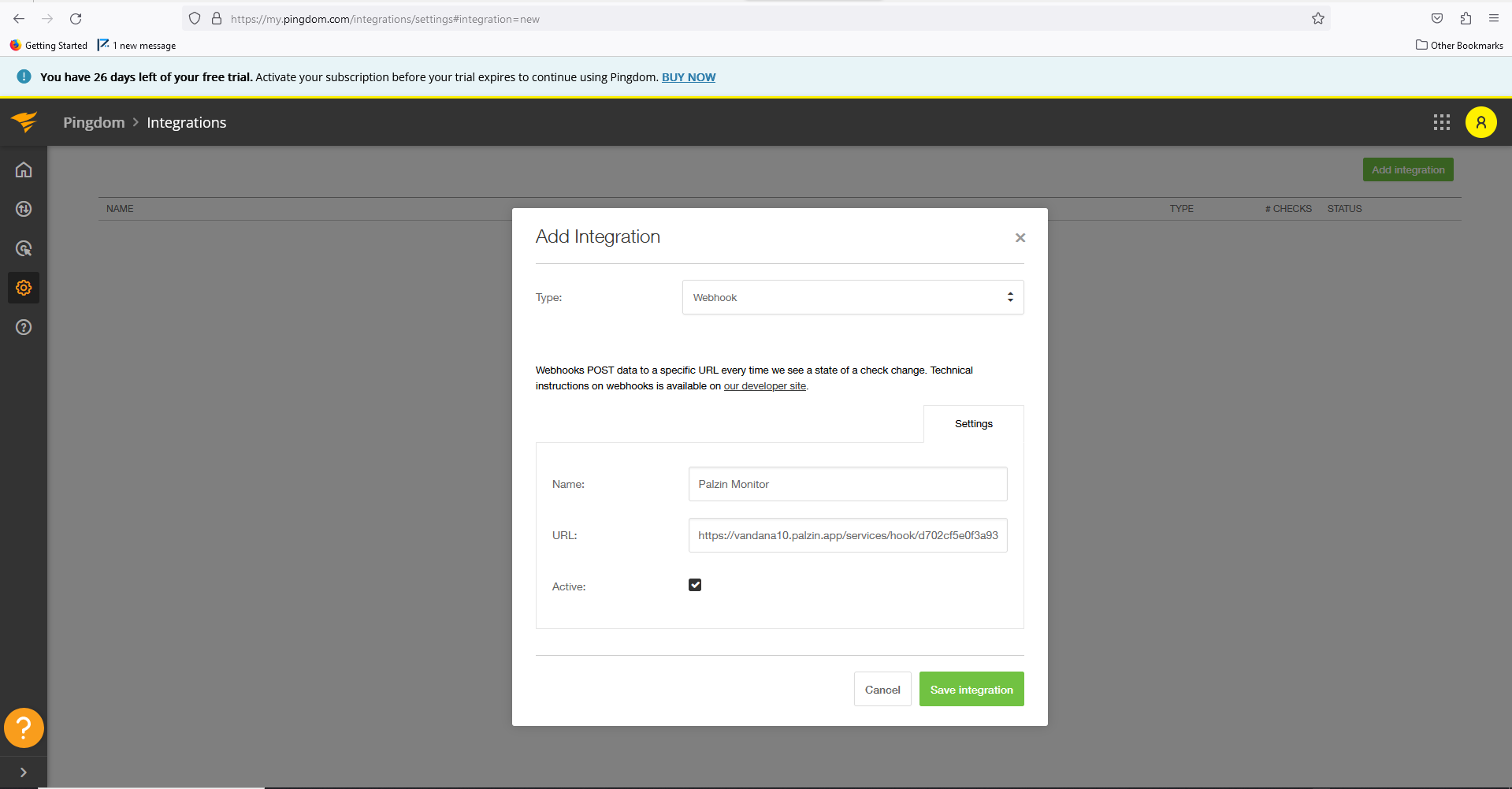Open the browser hamburger menu
The height and width of the screenshot is (789, 1512).
click(x=1494, y=18)
